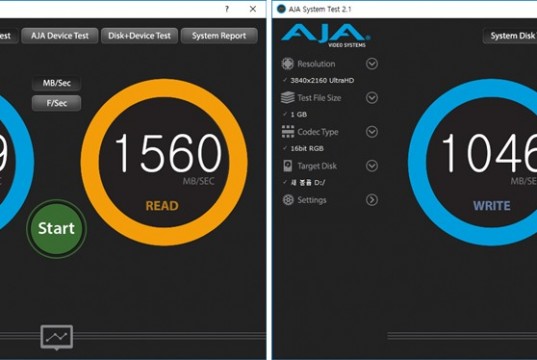
Task: Open the Settings arrow expander
Action: 372,200
